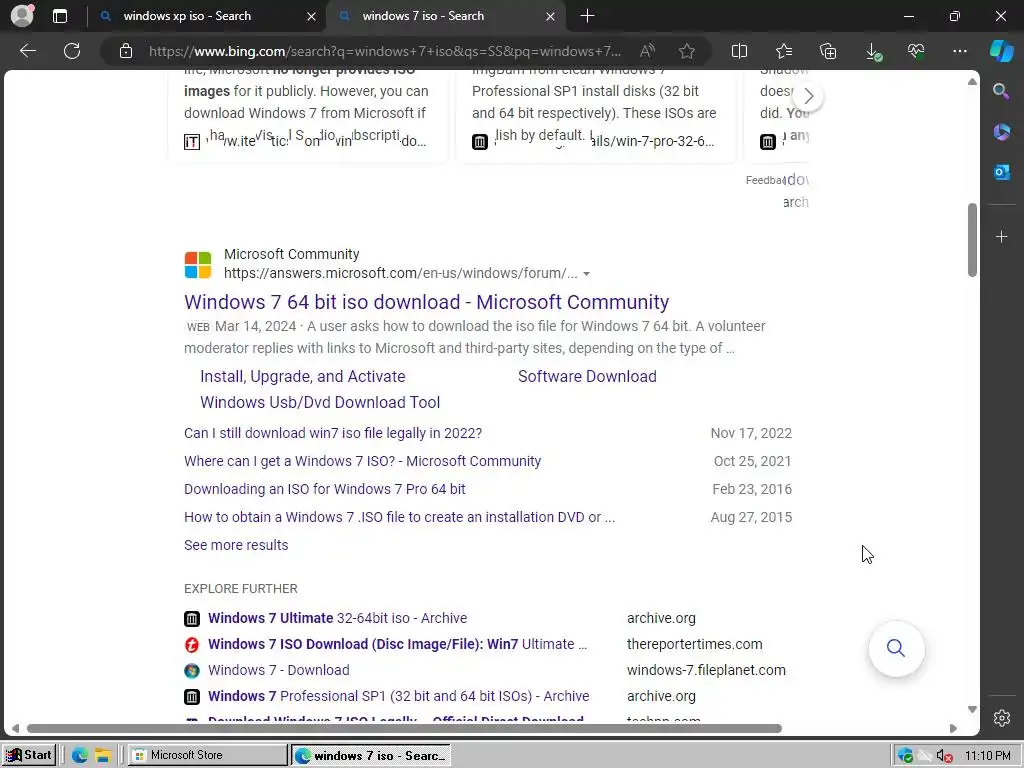Open the Install, Upgrade, and Activate link

302,376
